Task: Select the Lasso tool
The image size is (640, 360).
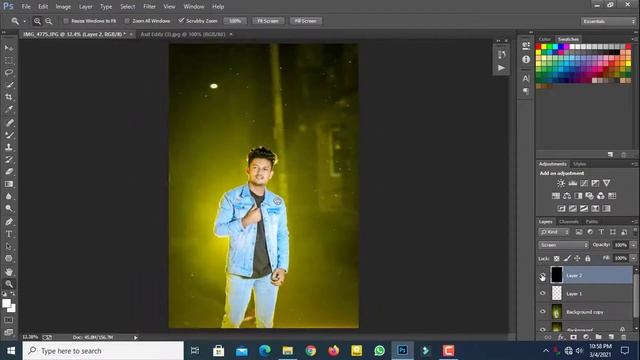Action: [x=9, y=73]
